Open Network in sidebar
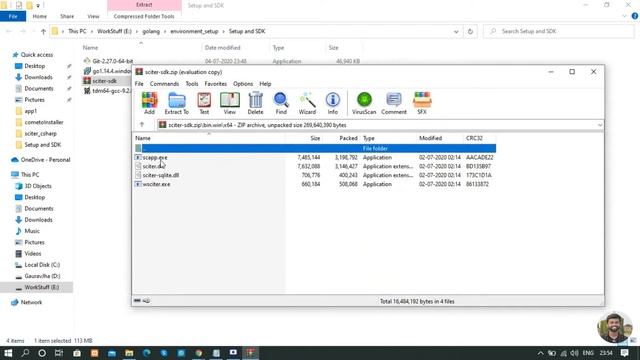The height and width of the screenshot is (360, 640). [31, 302]
